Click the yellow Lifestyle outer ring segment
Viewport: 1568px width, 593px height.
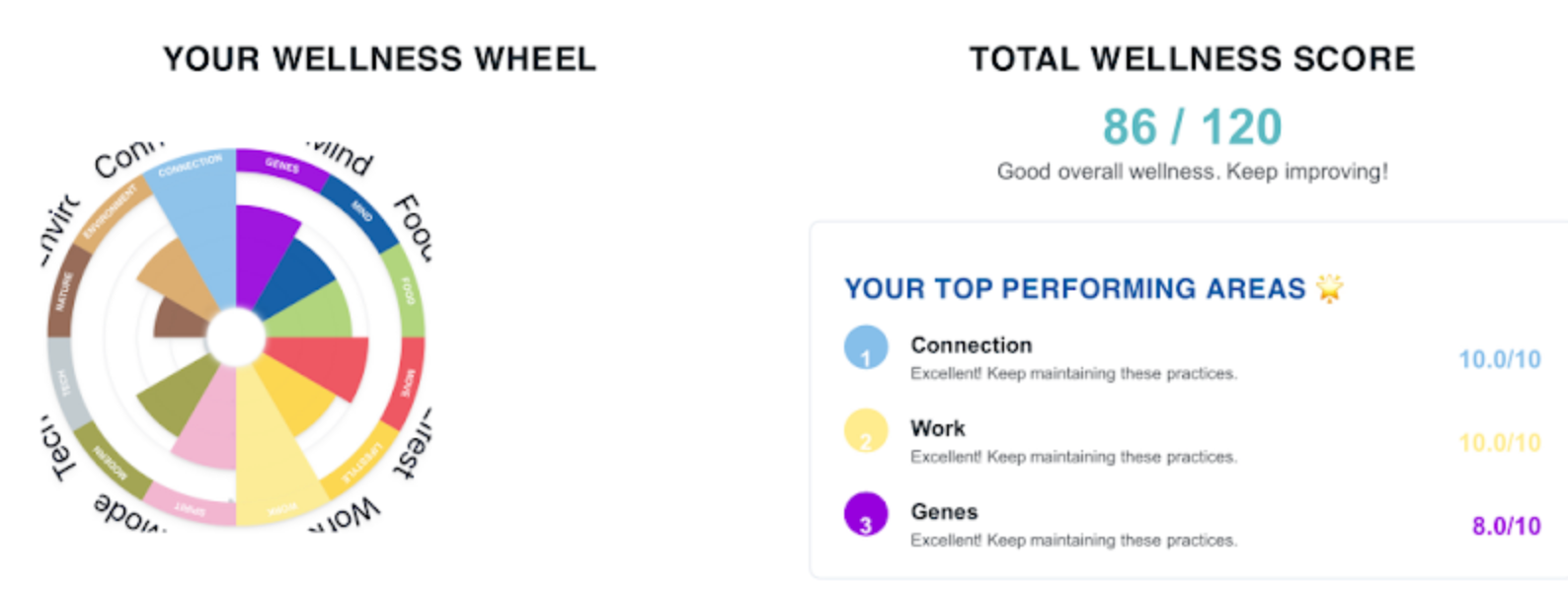pos(362,462)
